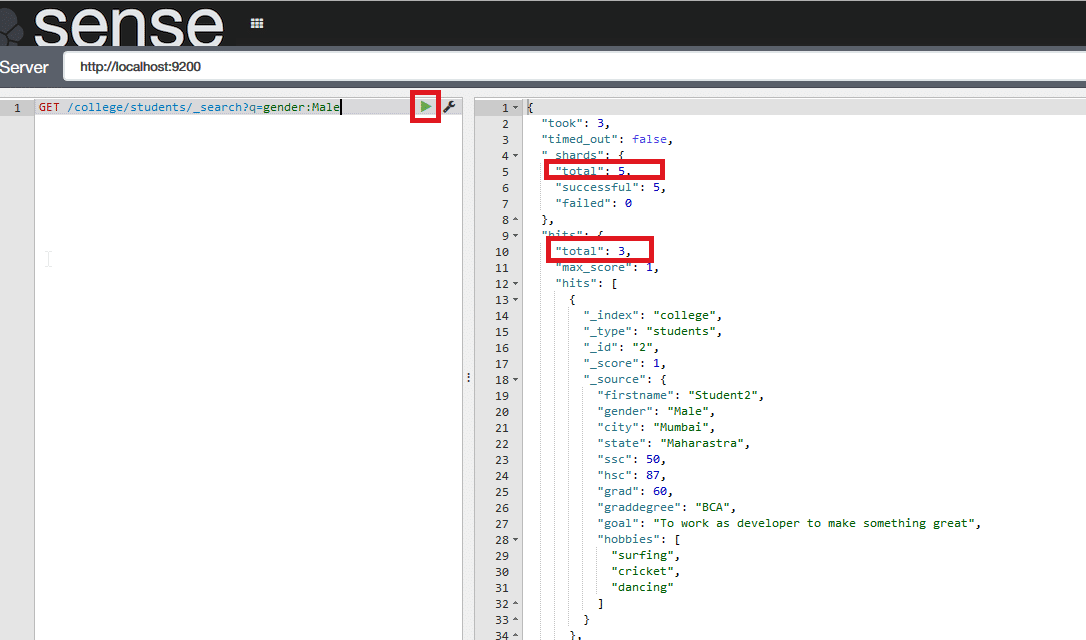The height and width of the screenshot is (640, 1086).
Task: Collapse the _shards block on line 4
Action: pos(515,156)
